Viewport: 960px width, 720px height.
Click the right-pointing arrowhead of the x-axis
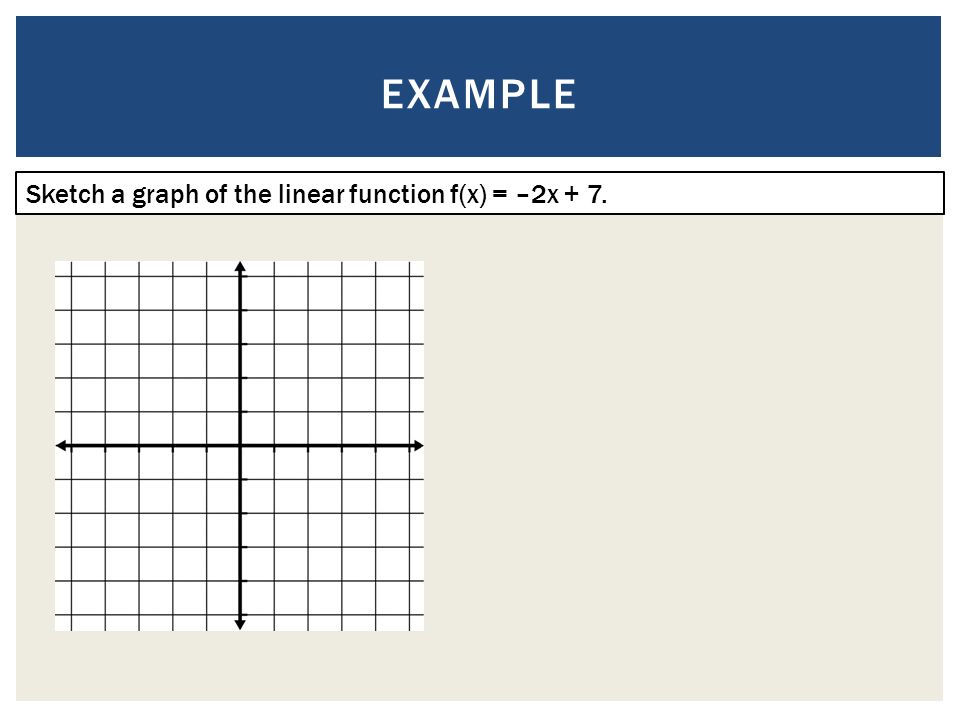tap(418, 446)
